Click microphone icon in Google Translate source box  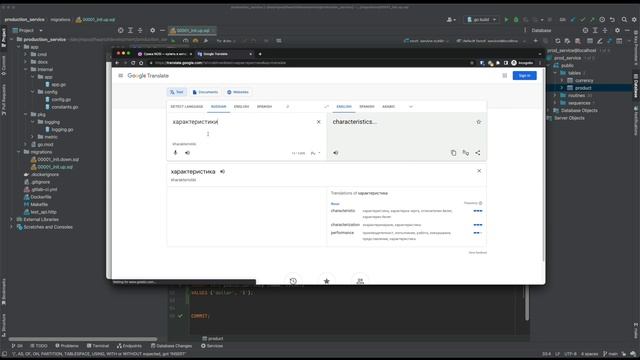click(x=176, y=153)
